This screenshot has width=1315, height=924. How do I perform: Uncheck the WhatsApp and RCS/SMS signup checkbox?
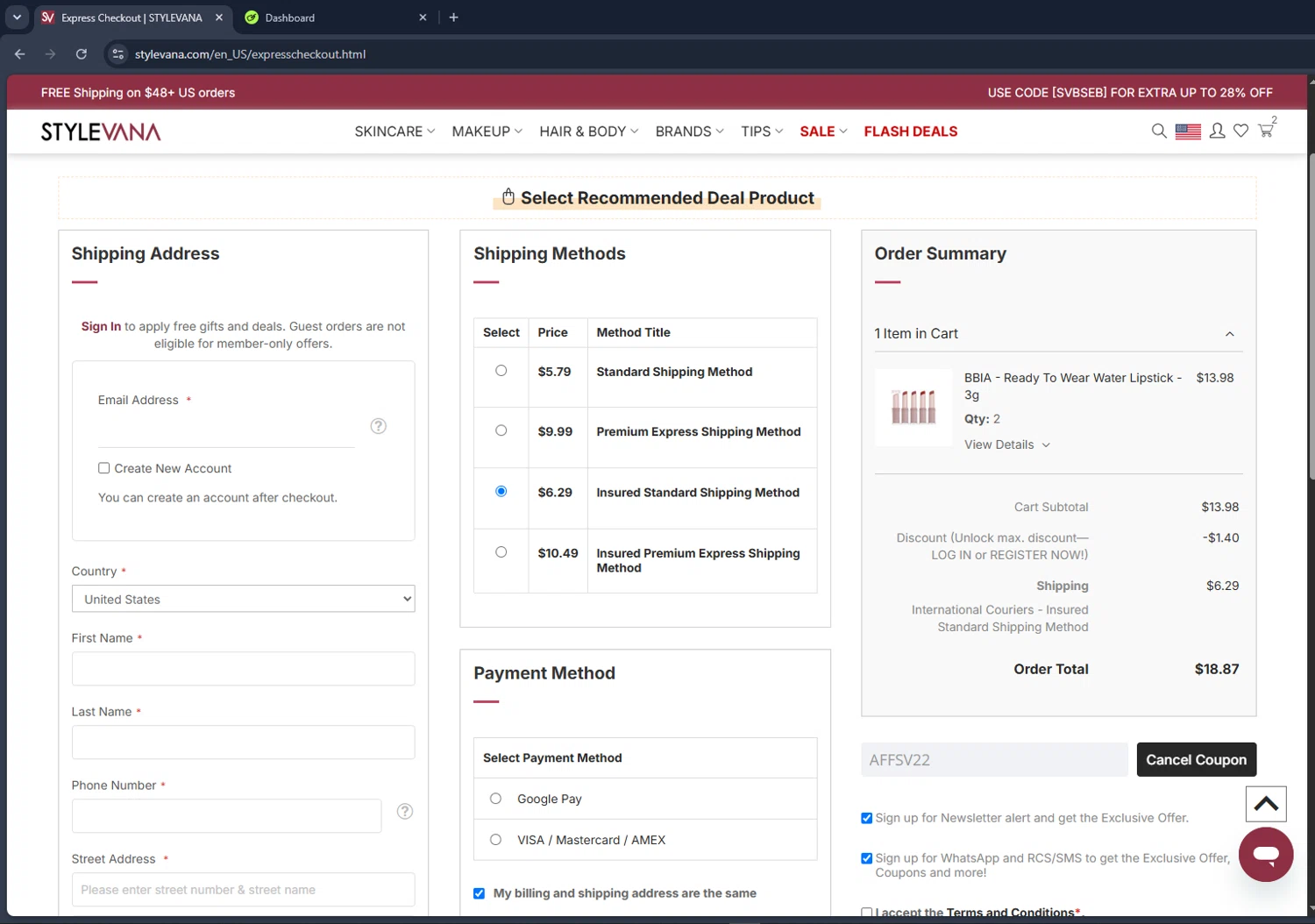pyautogui.click(x=867, y=858)
